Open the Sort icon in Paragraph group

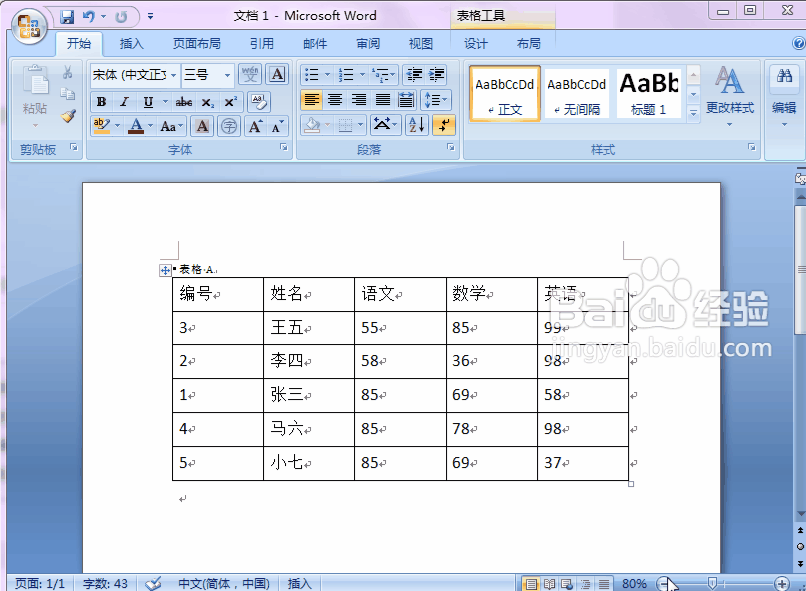(415, 124)
